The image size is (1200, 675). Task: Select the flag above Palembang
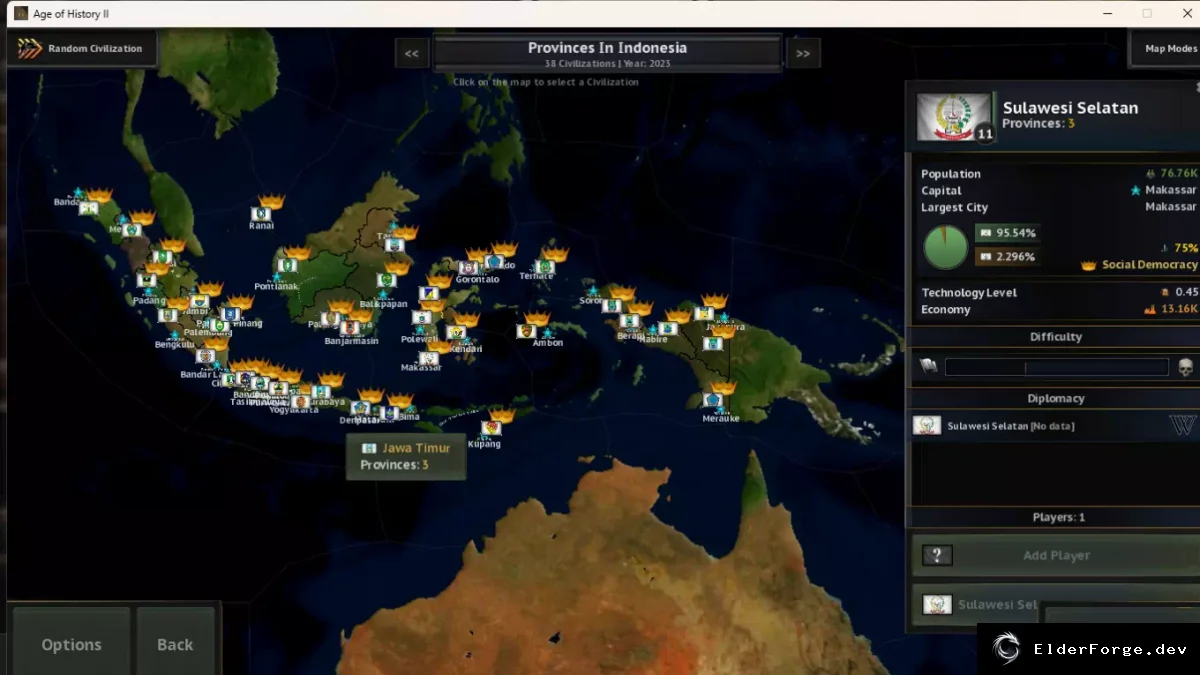point(219,324)
